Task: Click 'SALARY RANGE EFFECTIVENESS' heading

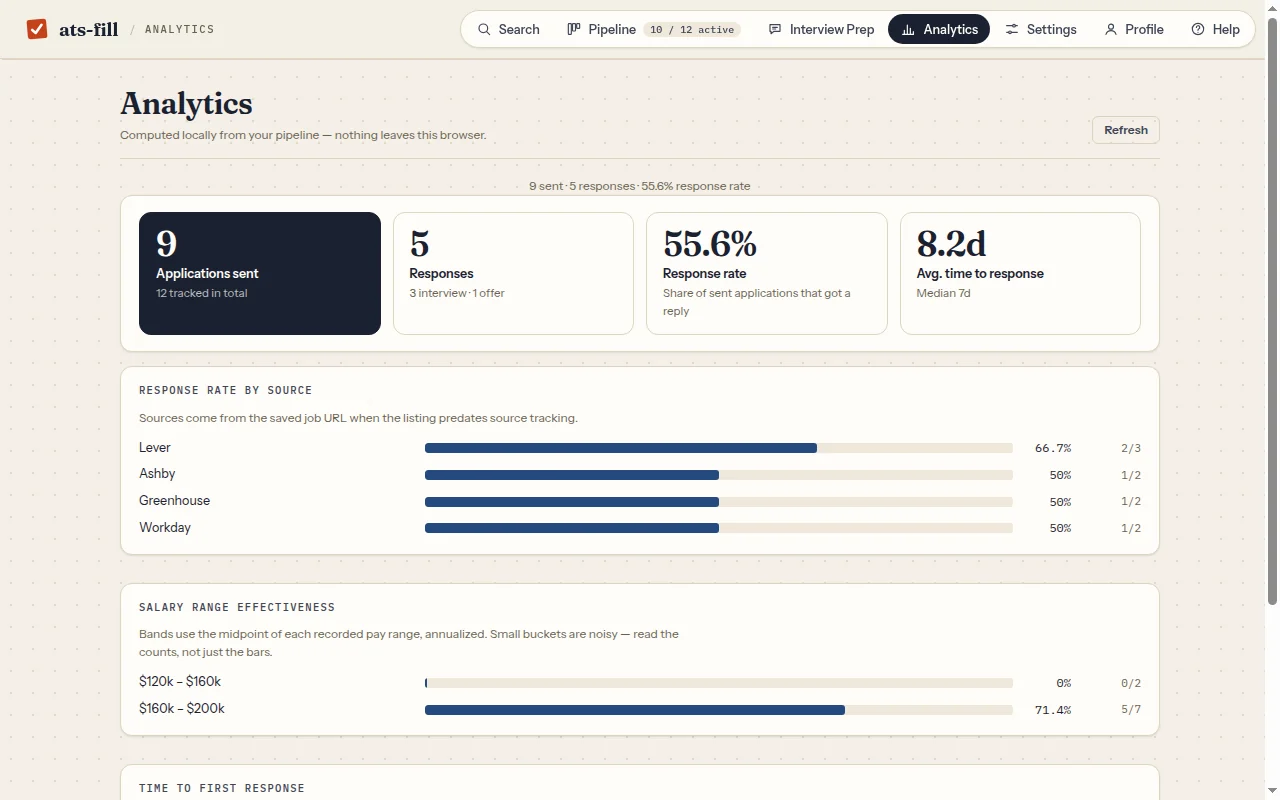Action: pos(237,607)
